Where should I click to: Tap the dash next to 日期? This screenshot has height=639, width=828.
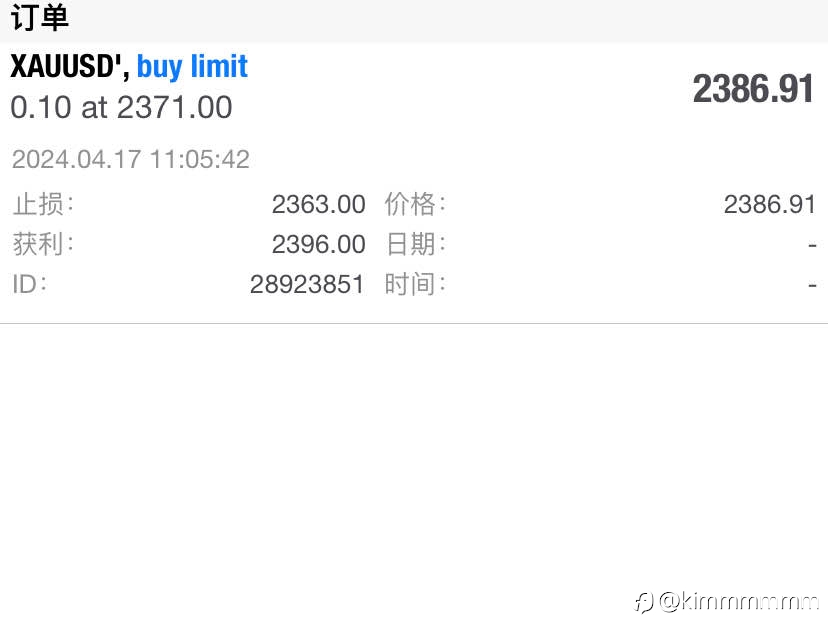812,245
